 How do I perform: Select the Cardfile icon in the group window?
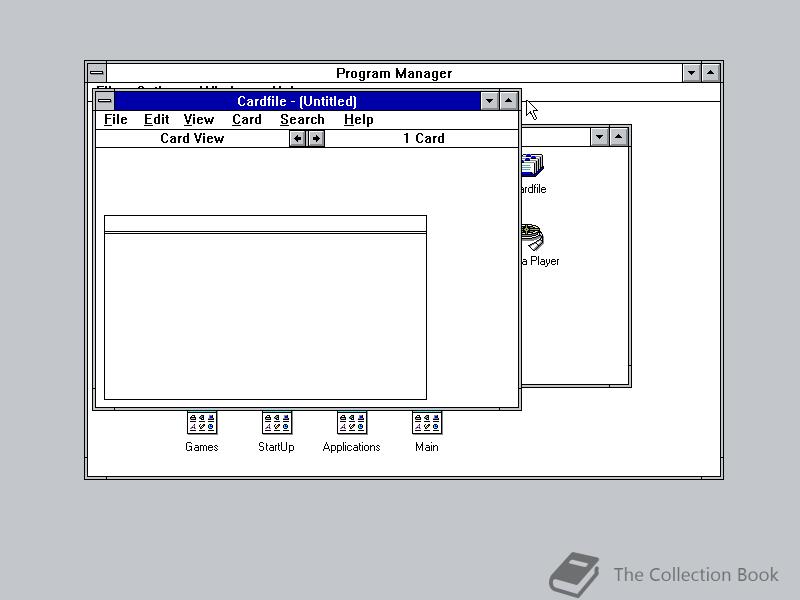pos(533,166)
